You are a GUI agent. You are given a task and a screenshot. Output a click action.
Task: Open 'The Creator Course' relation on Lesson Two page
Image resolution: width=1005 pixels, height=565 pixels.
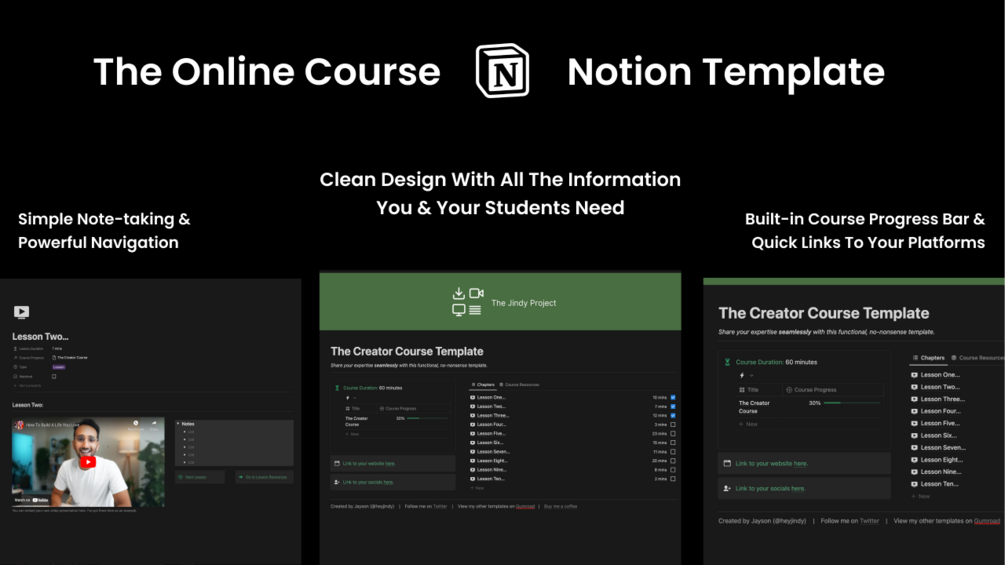[x=70, y=357]
